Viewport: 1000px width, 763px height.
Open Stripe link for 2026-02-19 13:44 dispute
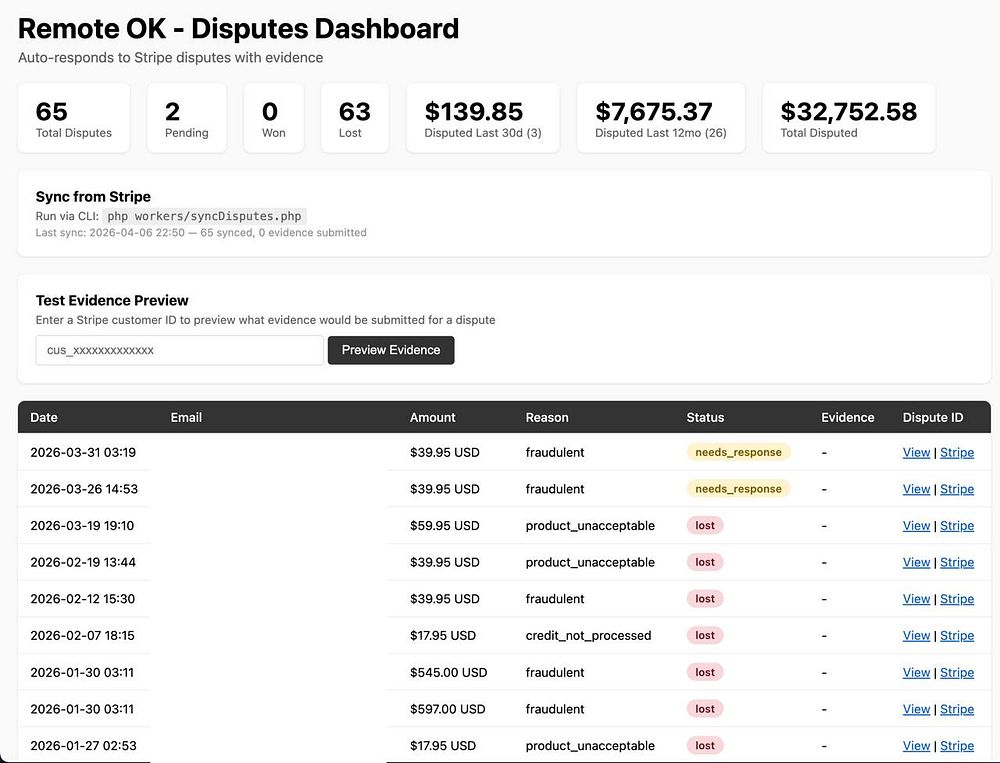click(957, 562)
